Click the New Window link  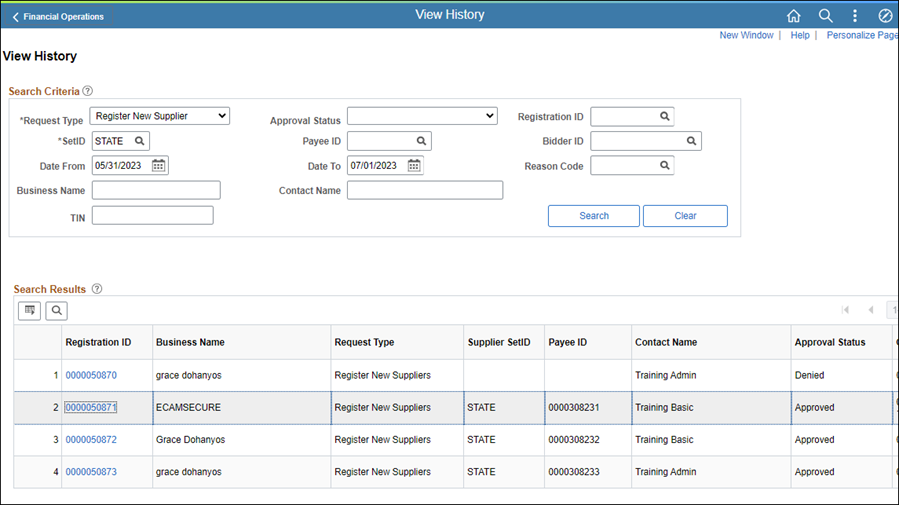point(746,35)
